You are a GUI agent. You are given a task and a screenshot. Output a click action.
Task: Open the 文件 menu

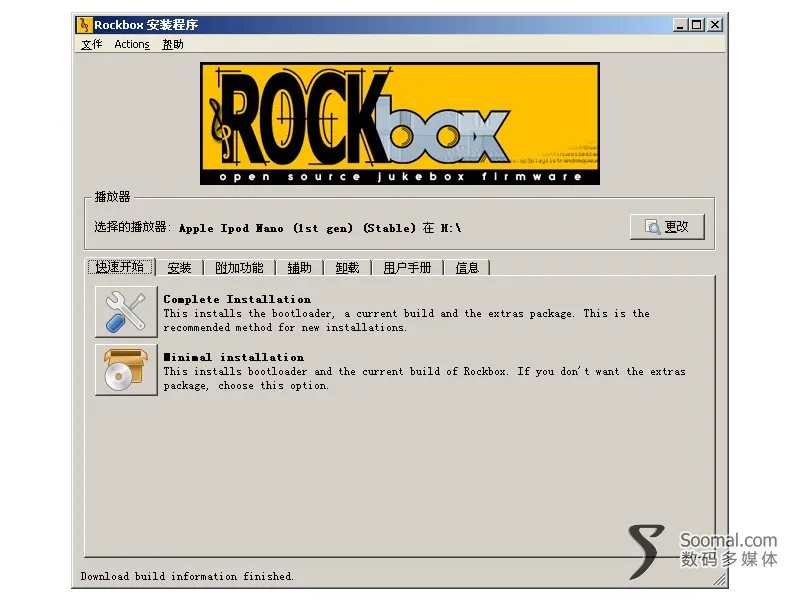click(x=92, y=44)
